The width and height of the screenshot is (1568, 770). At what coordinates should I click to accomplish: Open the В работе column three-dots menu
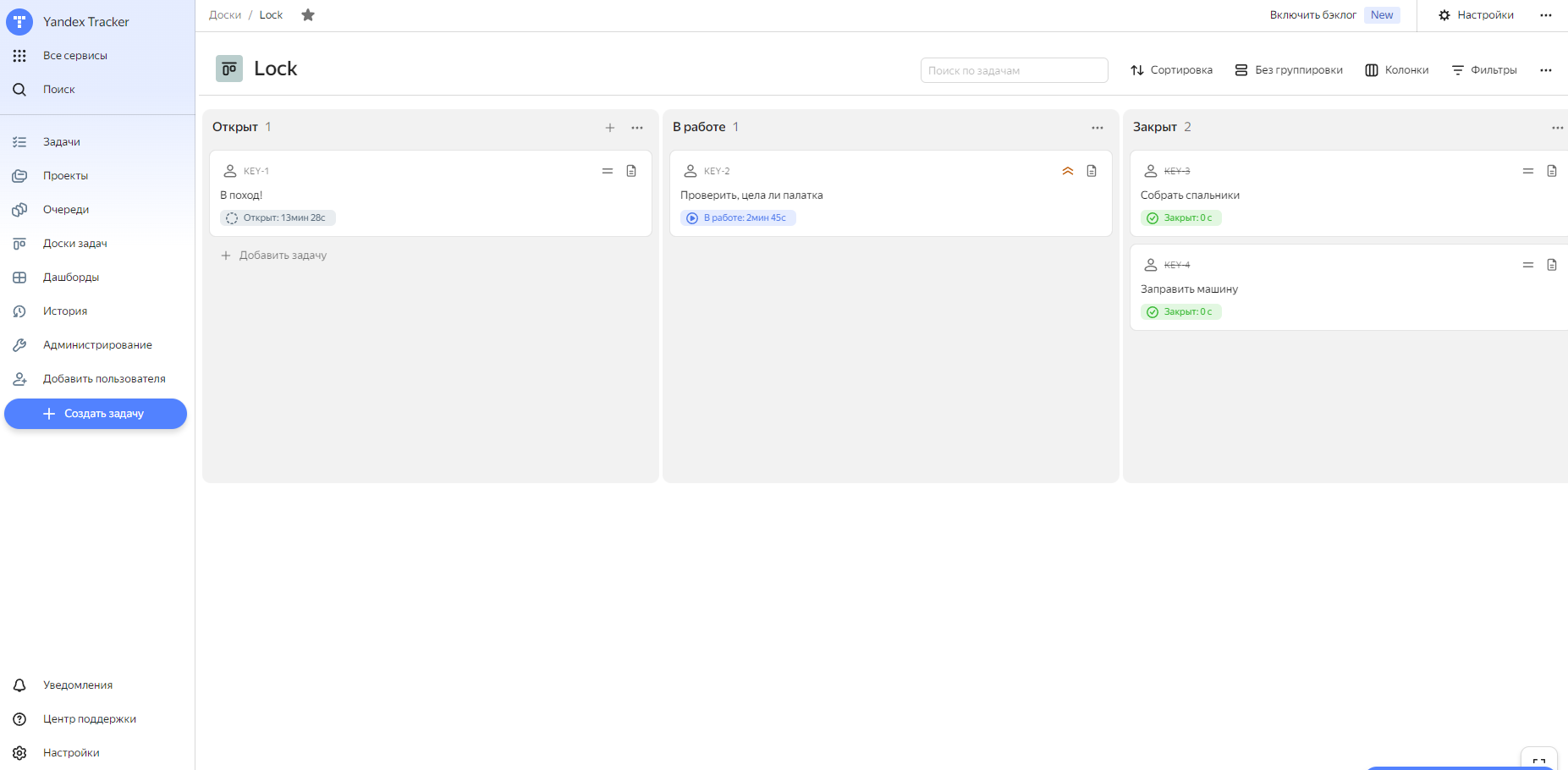pyautogui.click(x=1098, y=128)
